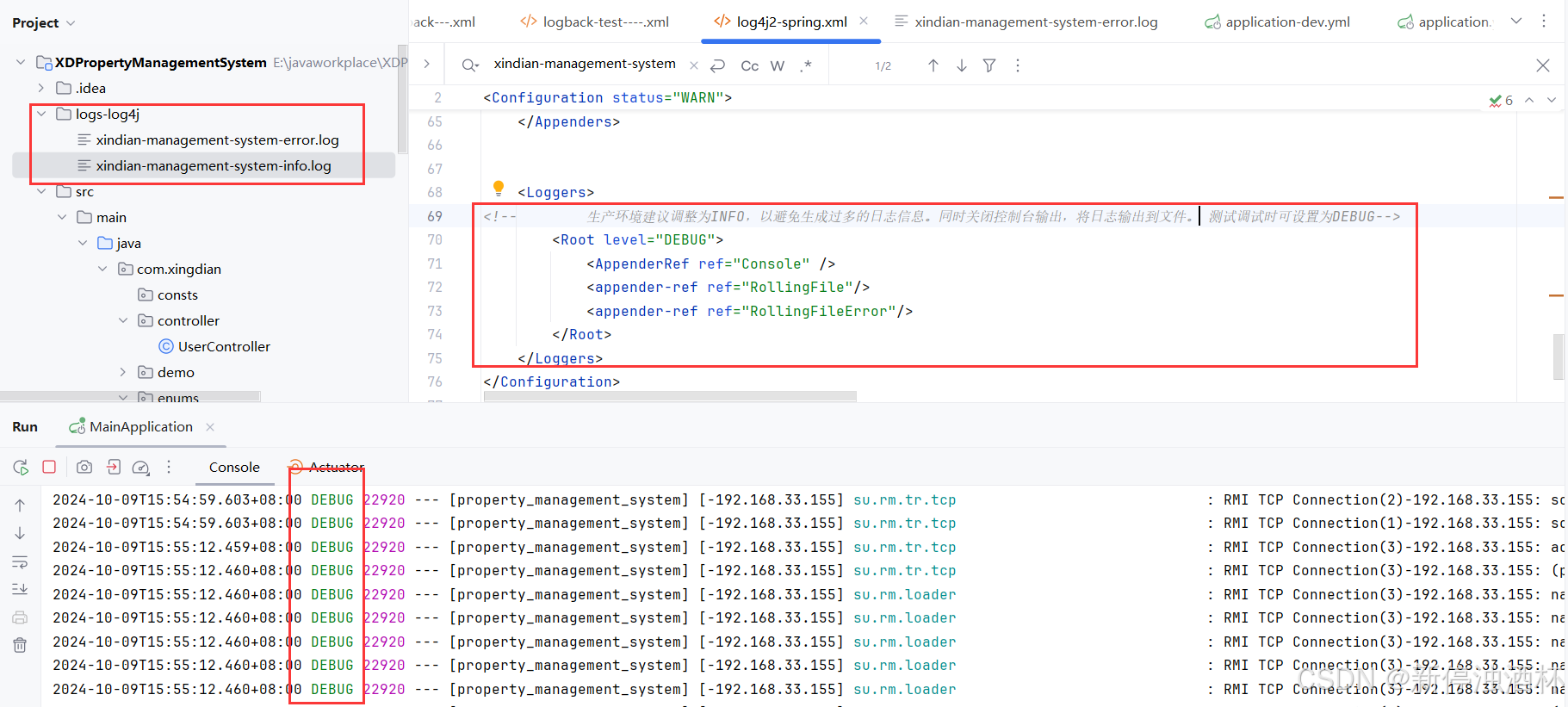Switch to application-dev.yml tab
Screen dimensions: 1568x707
[x=1278, y=22]
